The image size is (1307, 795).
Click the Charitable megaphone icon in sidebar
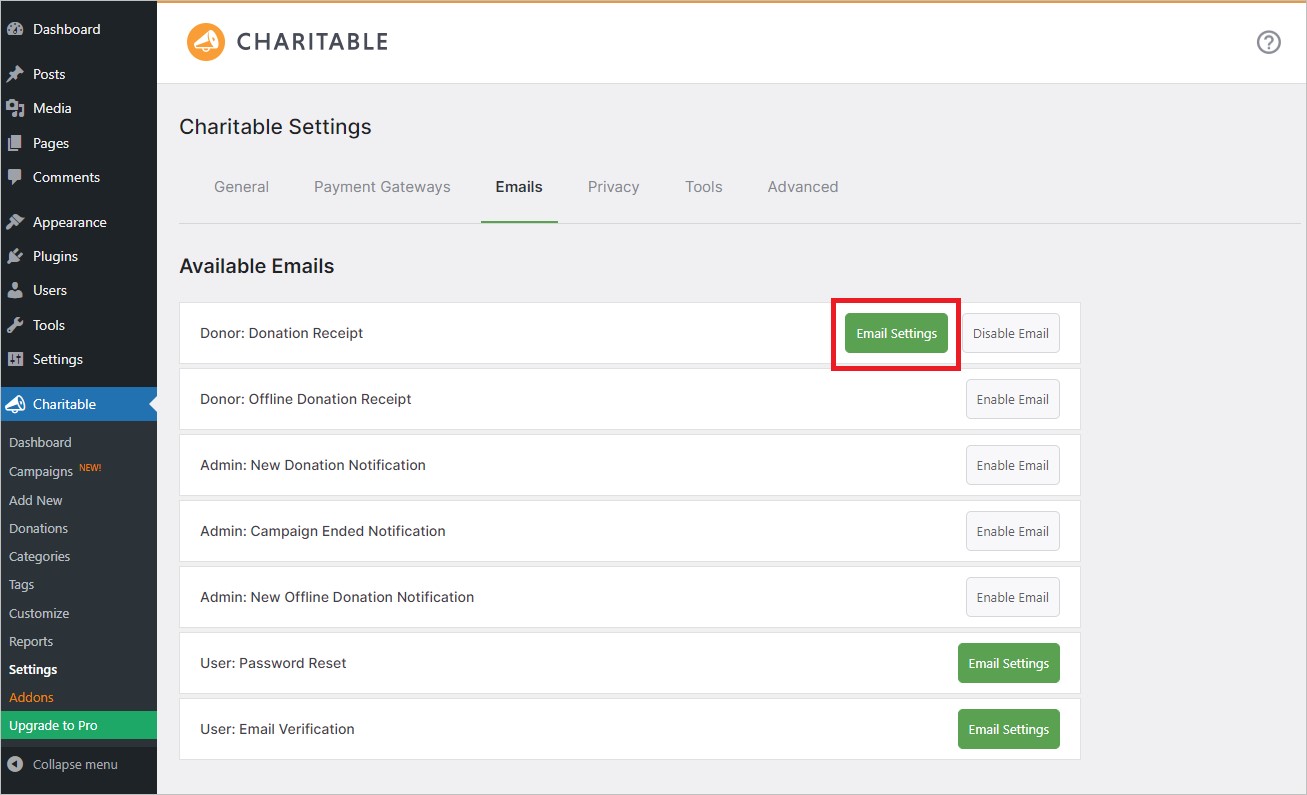click(x=16, y=404)
